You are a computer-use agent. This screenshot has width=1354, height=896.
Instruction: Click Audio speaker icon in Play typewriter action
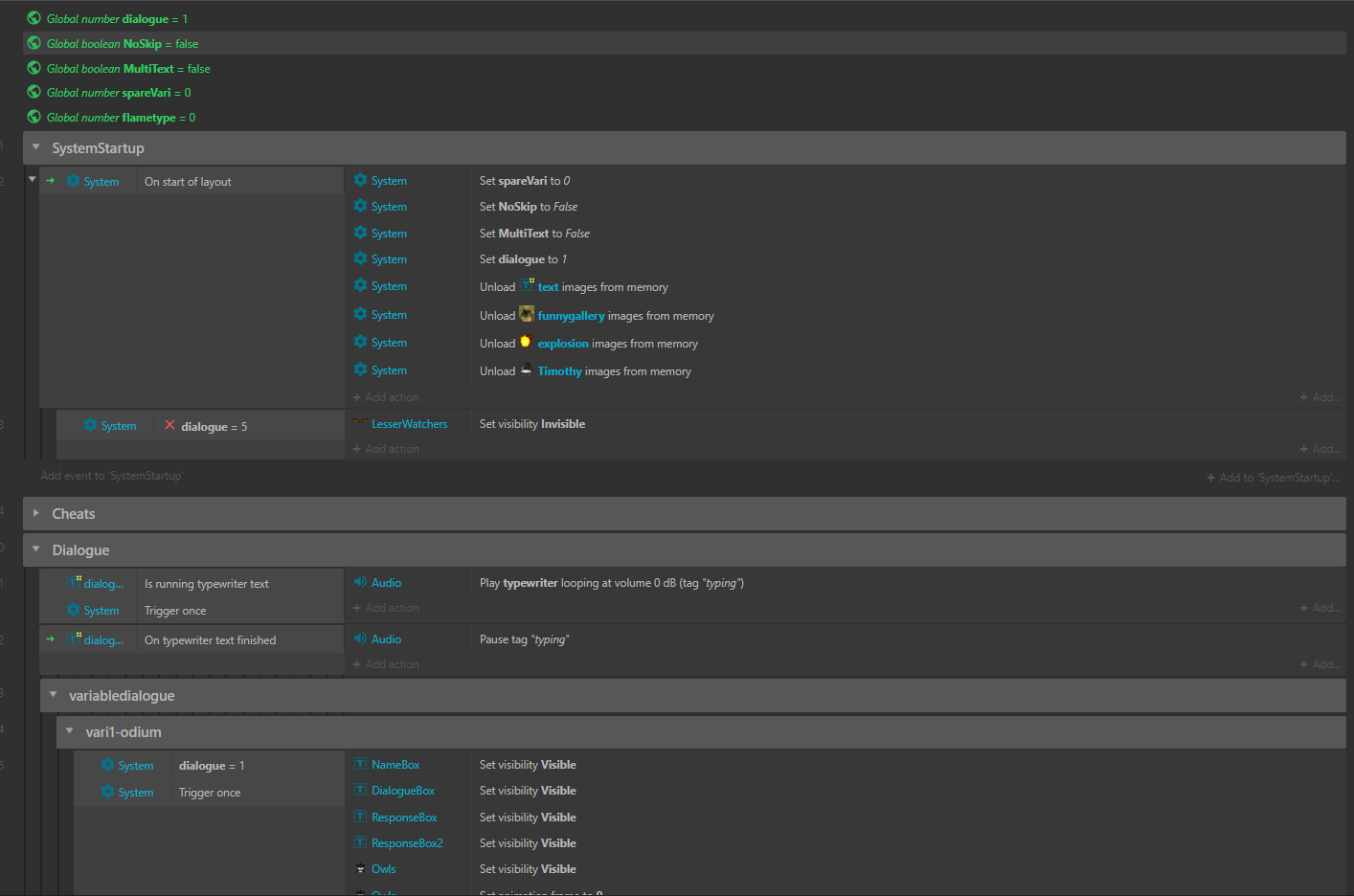tap(360, 582)
